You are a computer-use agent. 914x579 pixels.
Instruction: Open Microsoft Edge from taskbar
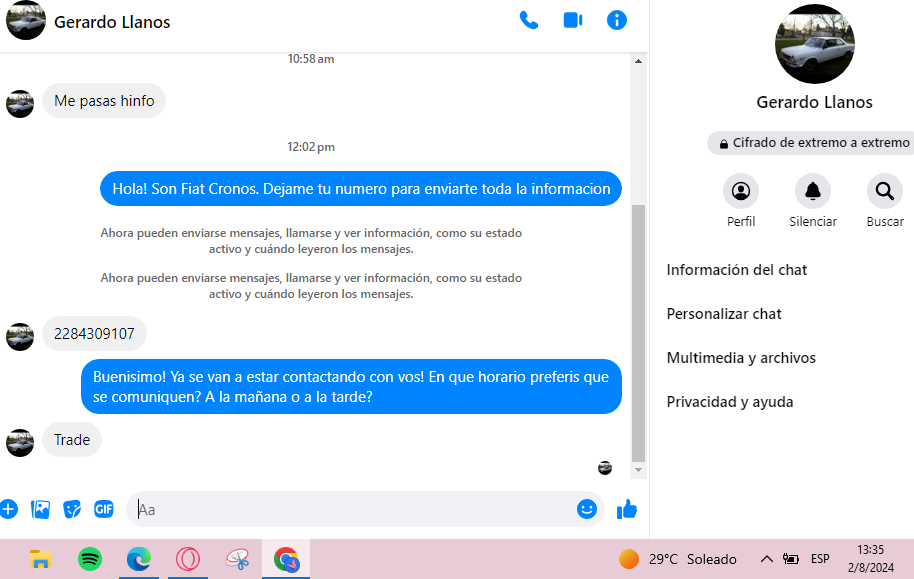pos(139,559)
